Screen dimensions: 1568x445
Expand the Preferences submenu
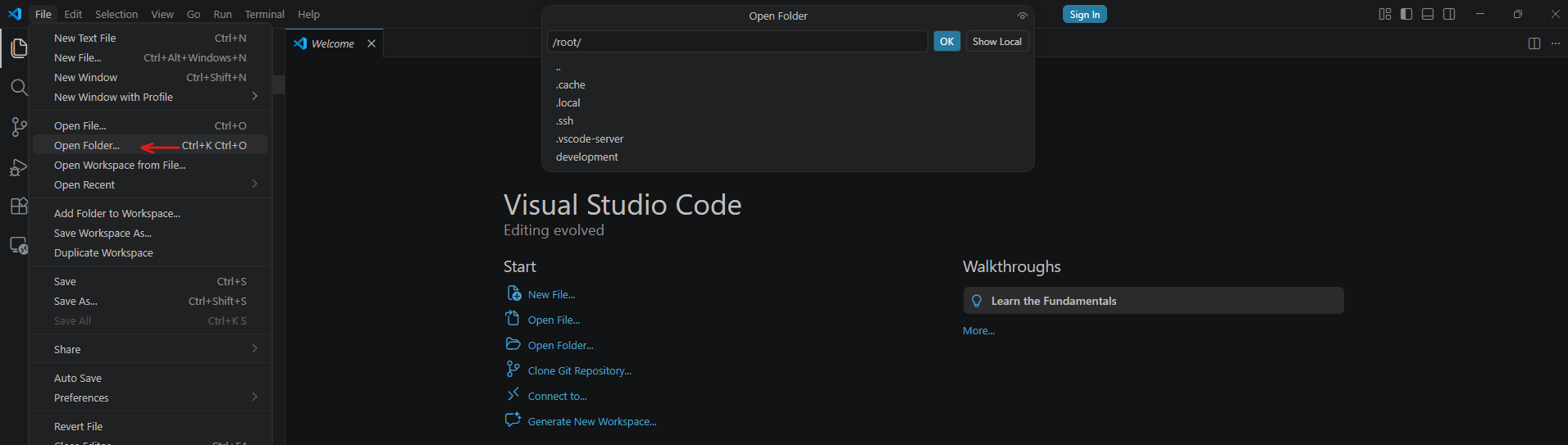[x=255, y=397]
